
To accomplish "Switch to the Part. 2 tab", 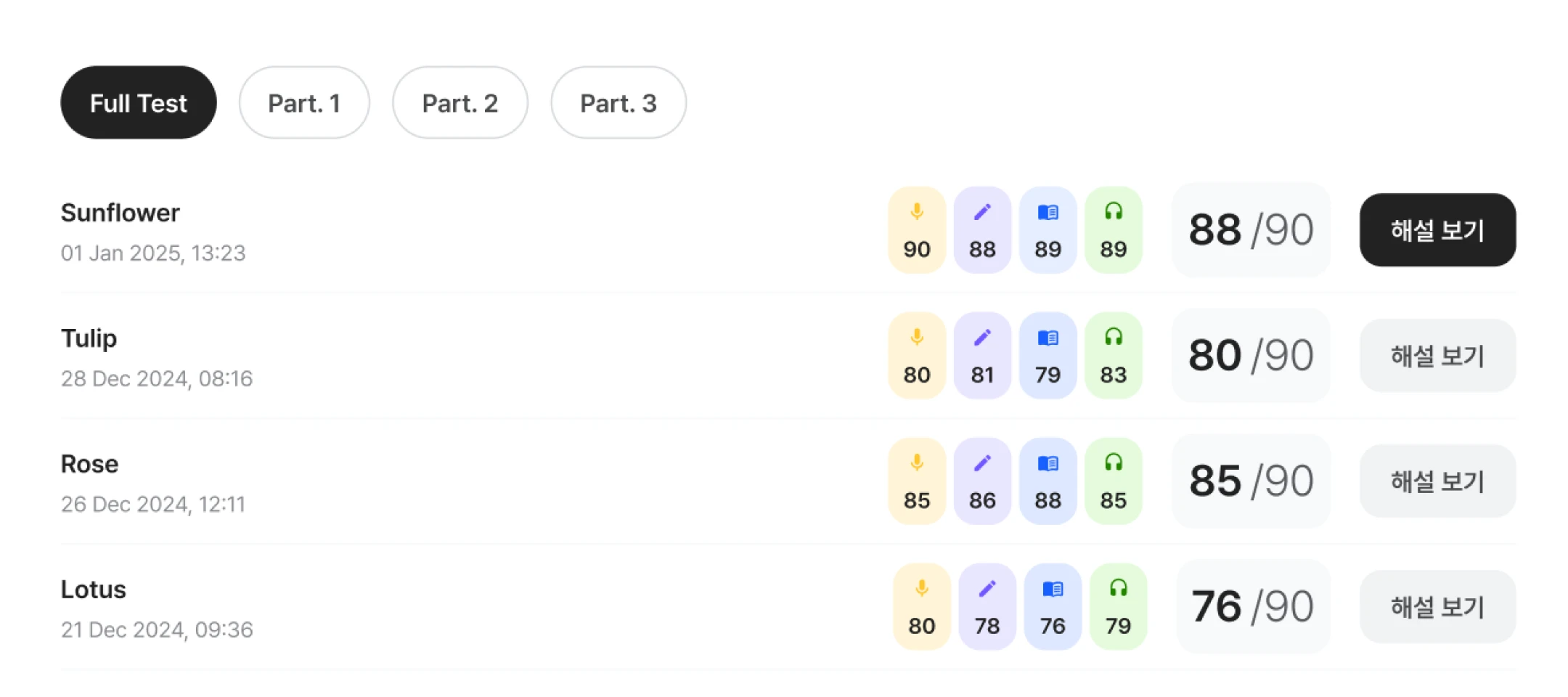I will tap(460, 103).
